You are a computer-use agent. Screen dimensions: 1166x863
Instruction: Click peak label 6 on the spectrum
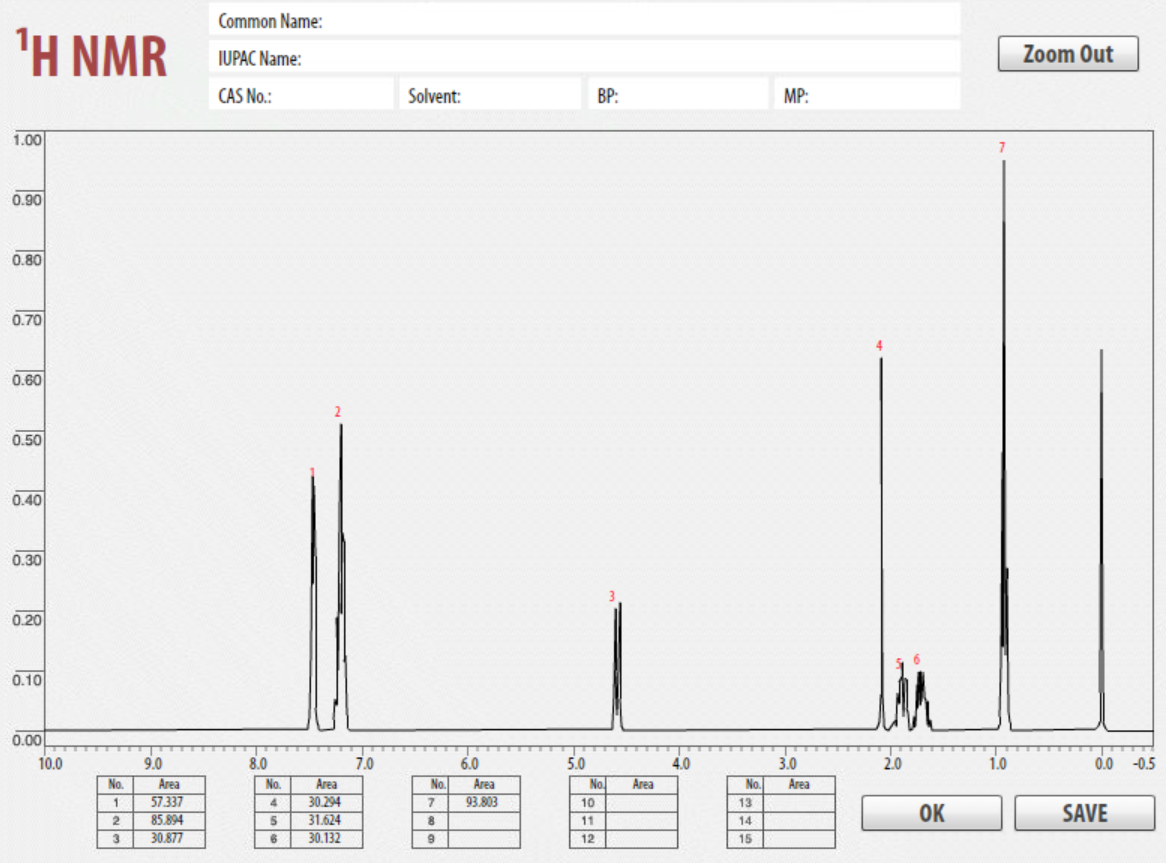tap(916, 660)
